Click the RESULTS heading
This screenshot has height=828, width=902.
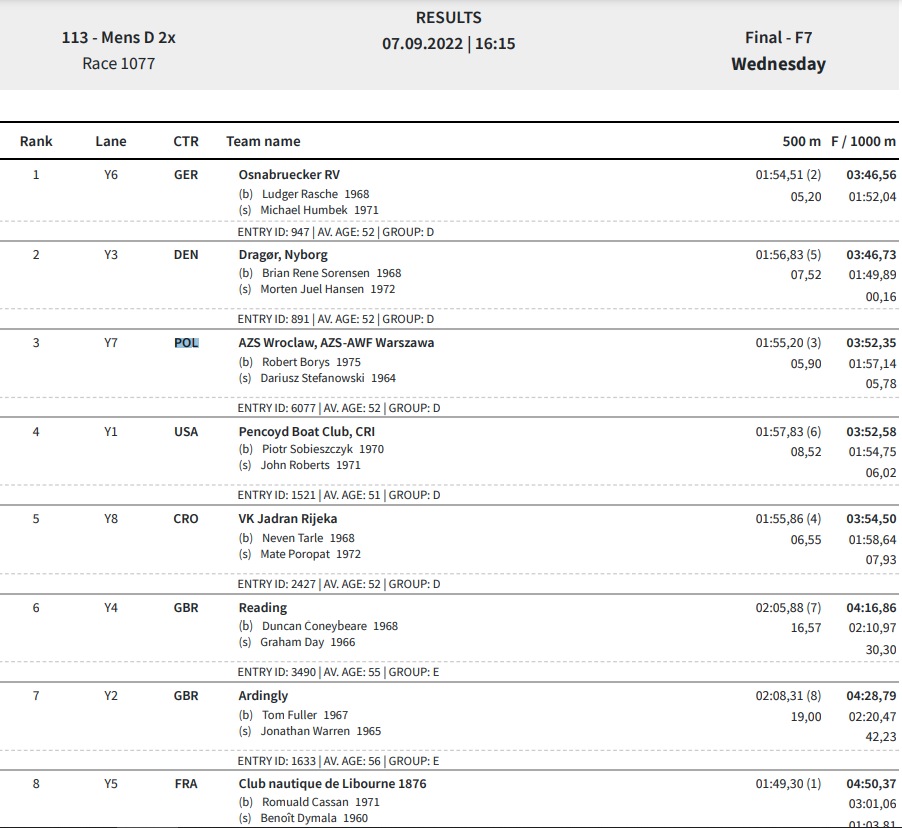[x=449, y=18]
